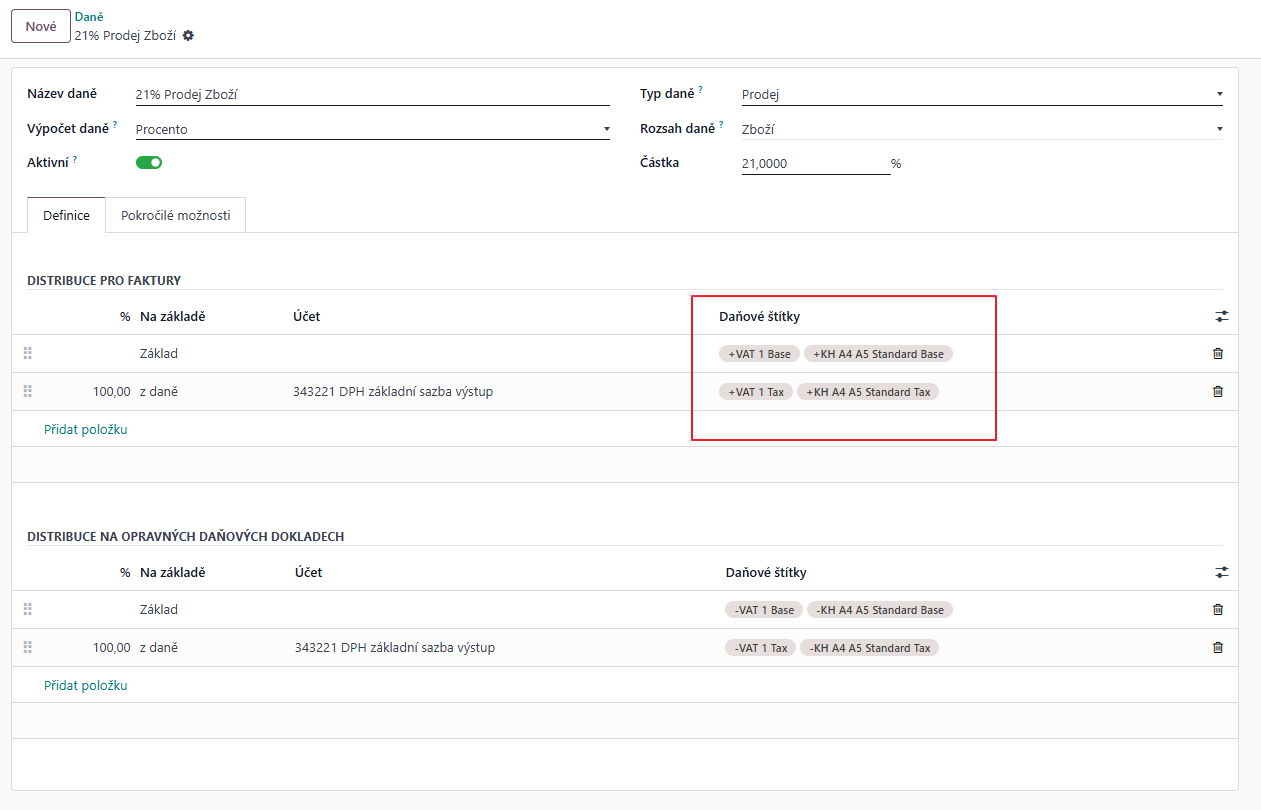Delete the Základ row in refund distribution
Image resolution: width=1261 pixels, height=810 pixels.
click(1217, 609)
